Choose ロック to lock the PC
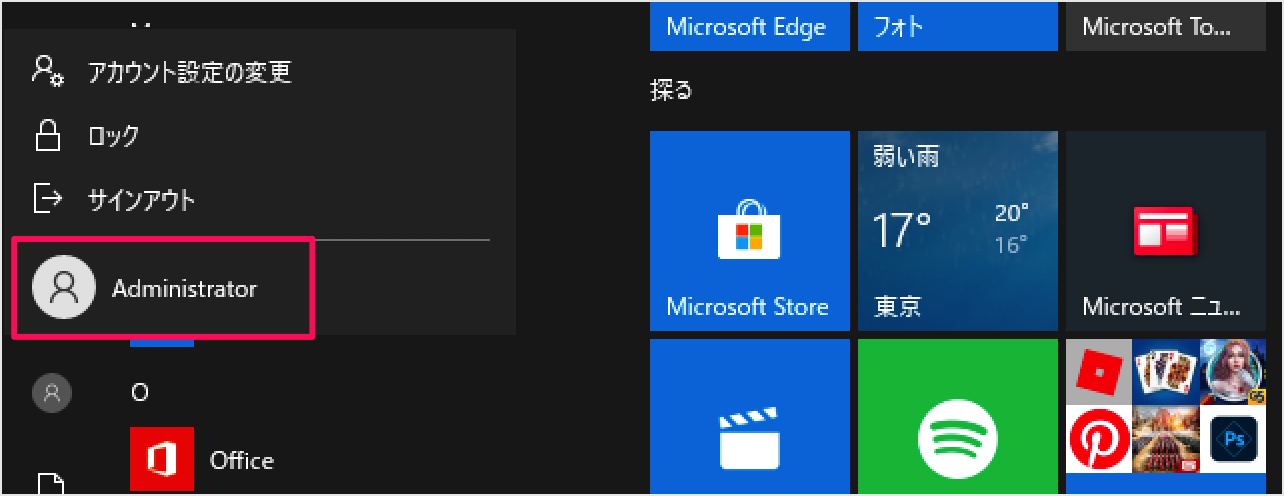 point(113,136)
